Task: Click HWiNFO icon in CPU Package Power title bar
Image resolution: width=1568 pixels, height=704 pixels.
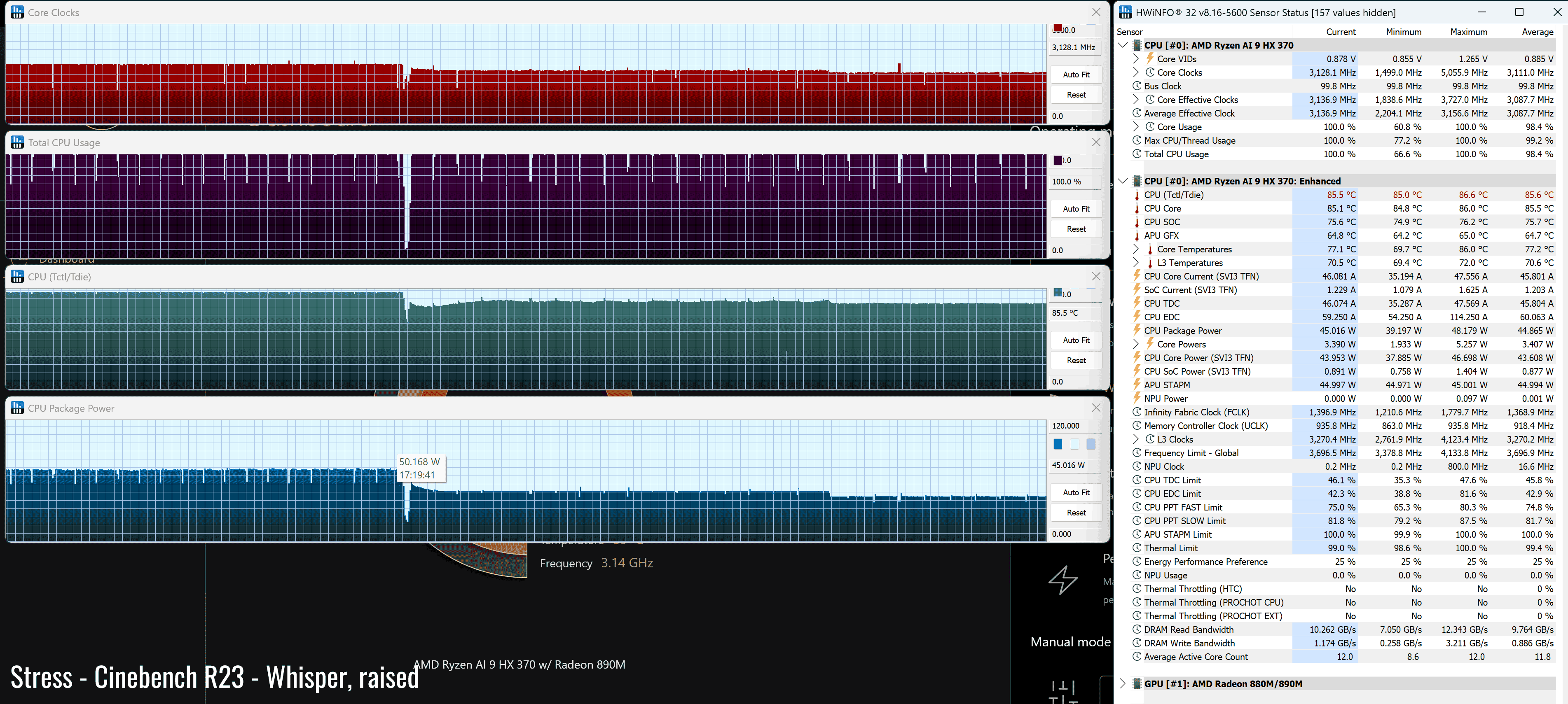Action: click(x=17, y=408)
